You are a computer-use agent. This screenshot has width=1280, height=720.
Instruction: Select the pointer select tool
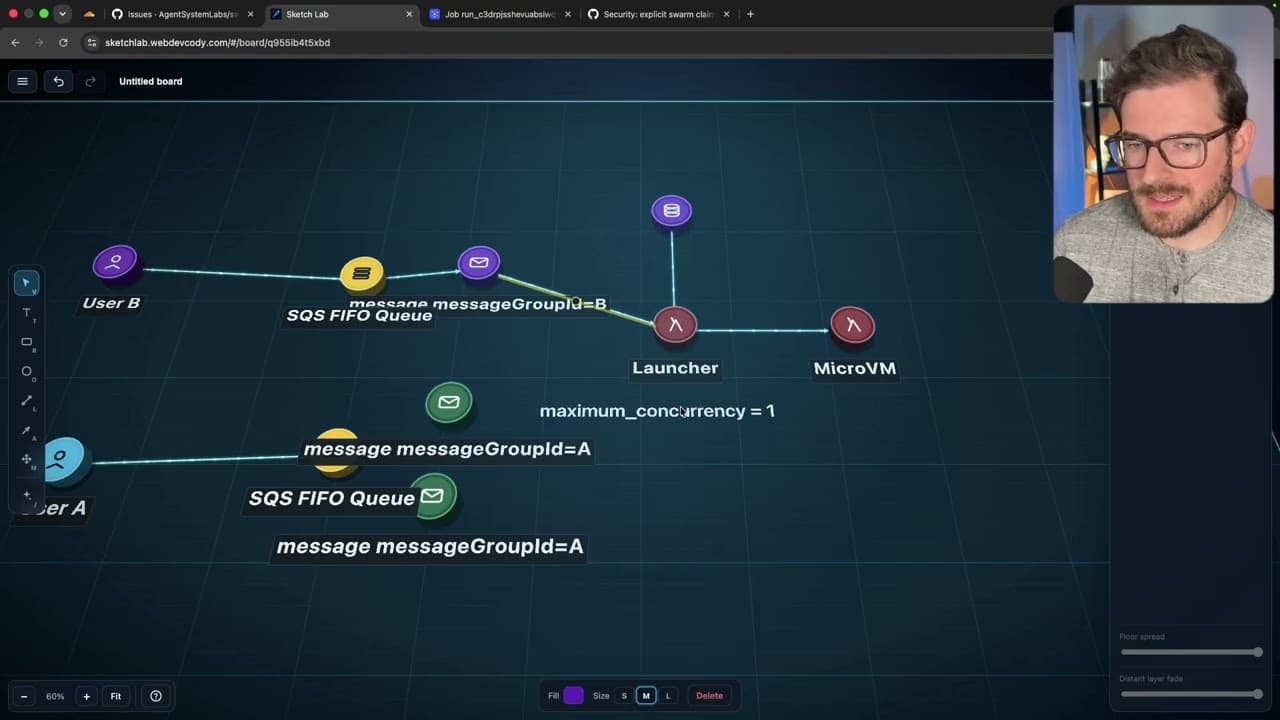[27, 283]
